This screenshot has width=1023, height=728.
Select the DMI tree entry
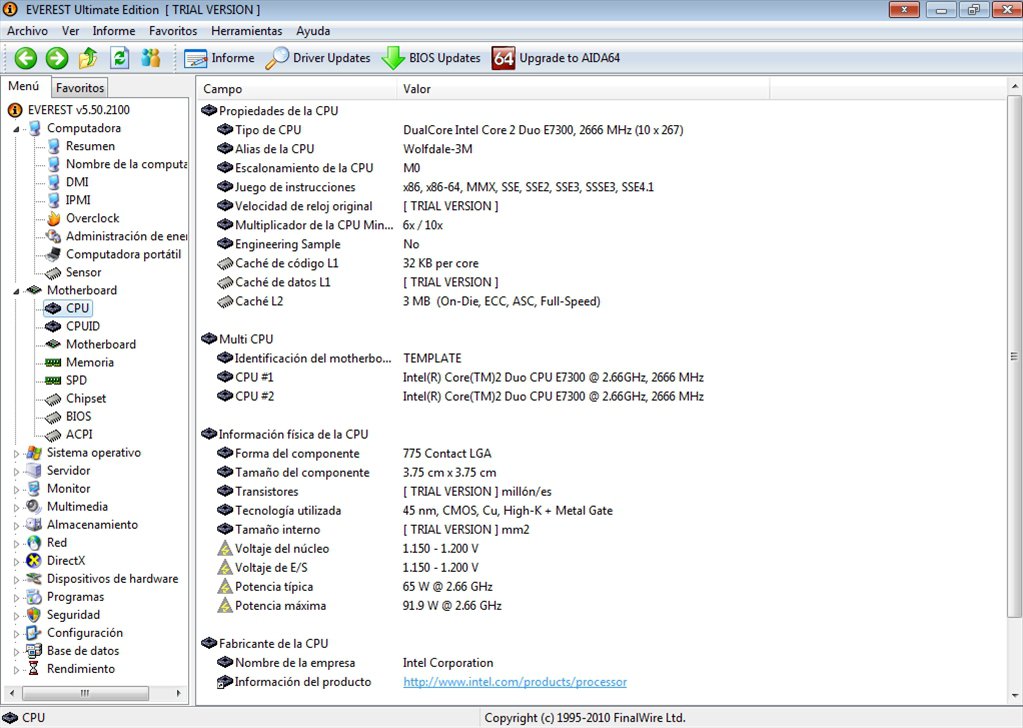(77, 182)
